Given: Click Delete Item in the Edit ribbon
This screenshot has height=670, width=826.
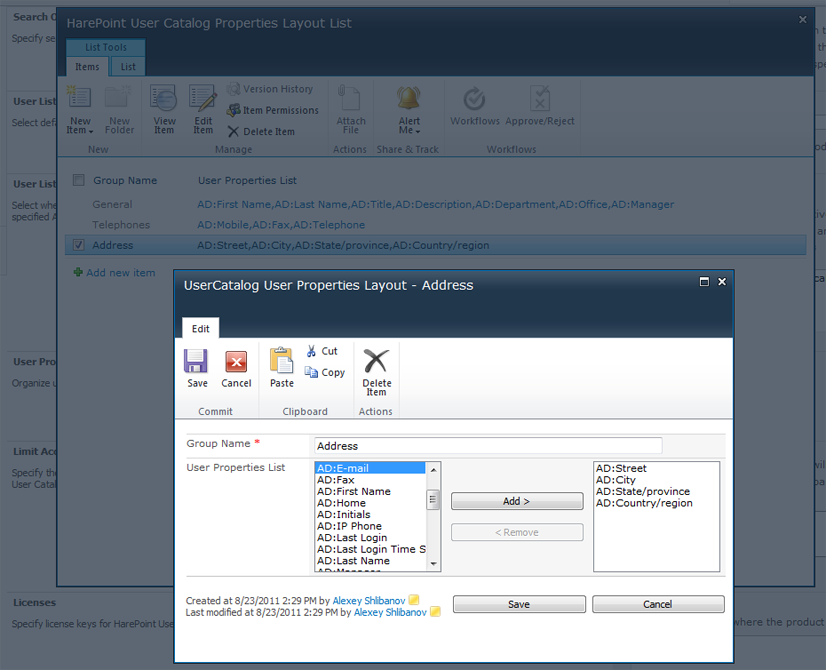Looking at the screenshot, I should pyautogui.click(x=377, y=372).
